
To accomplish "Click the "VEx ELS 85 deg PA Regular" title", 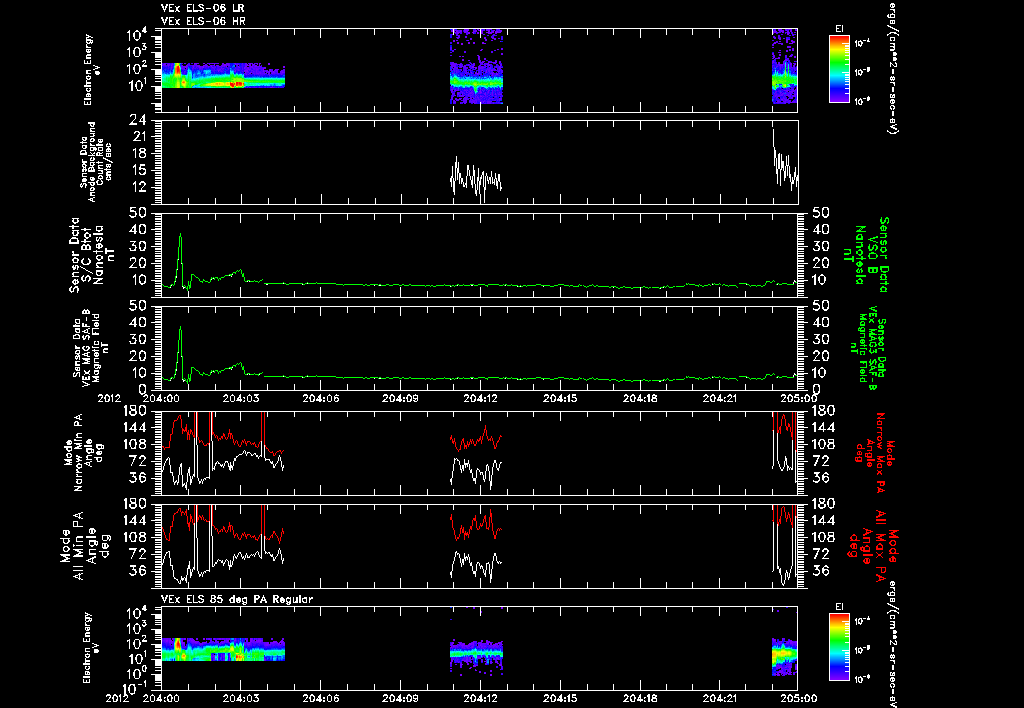I will tap(237, 599).
